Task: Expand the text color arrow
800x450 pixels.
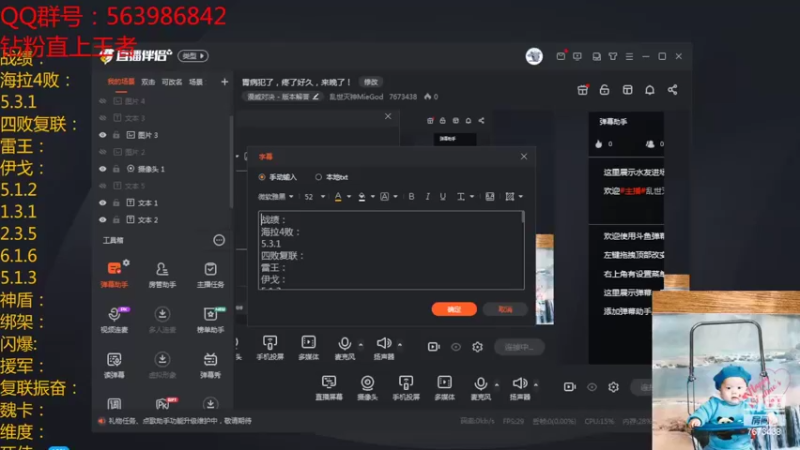Action: point(349,196)
